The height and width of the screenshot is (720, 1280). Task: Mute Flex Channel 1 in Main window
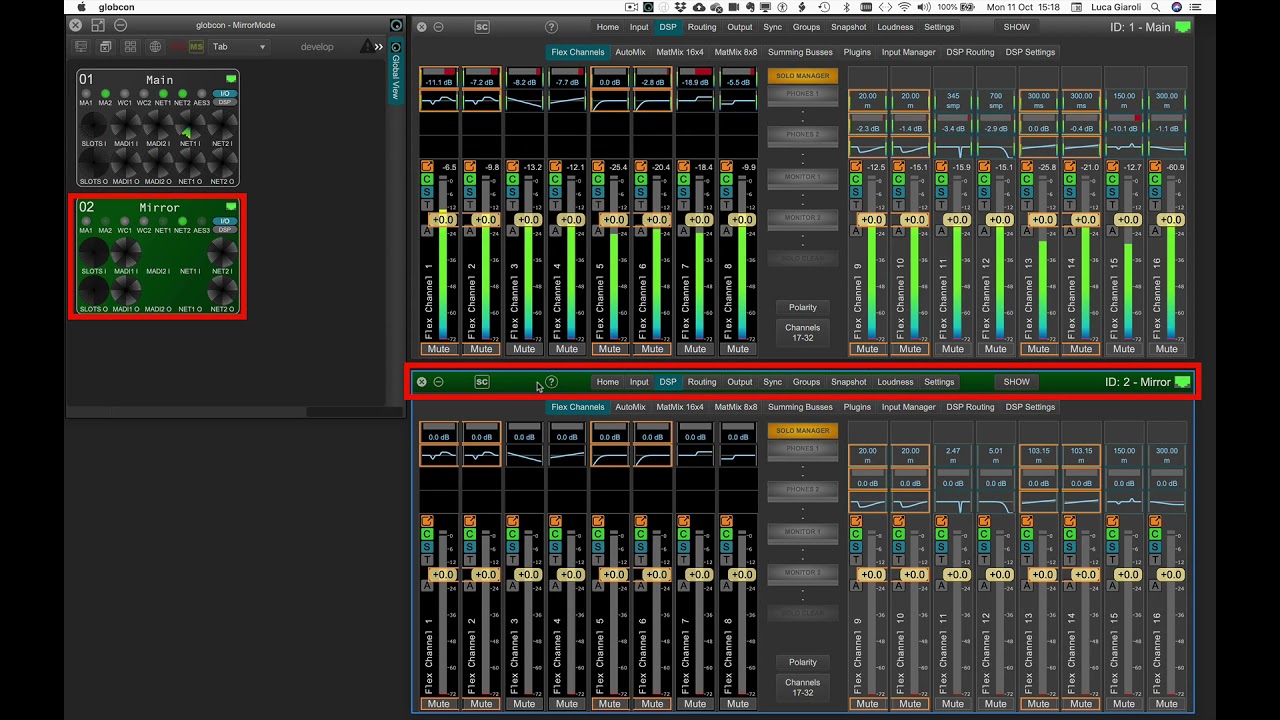click(x=439, y=349)
